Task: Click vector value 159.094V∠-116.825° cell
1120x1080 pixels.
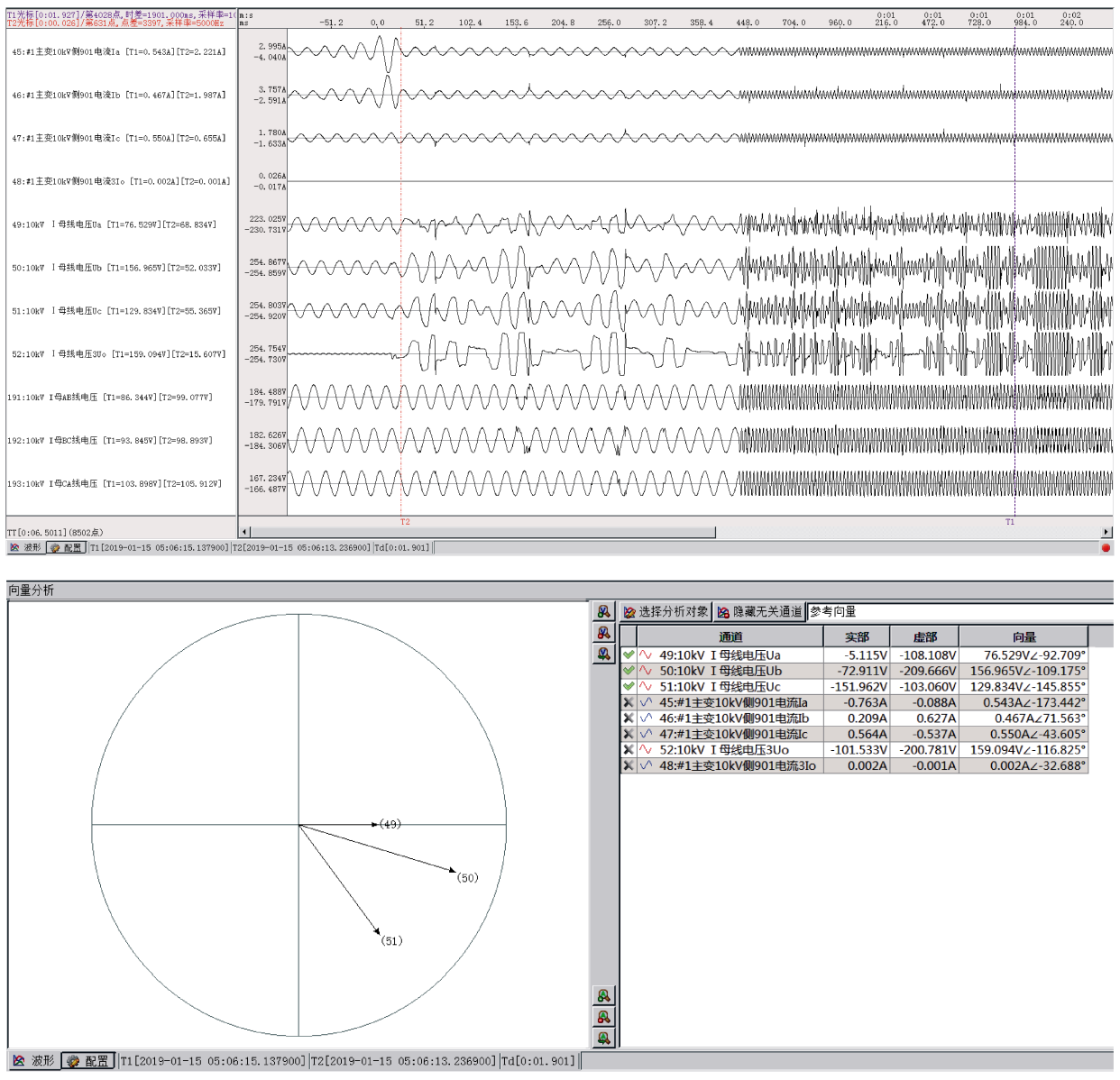Action: (x=1024, y=750)
